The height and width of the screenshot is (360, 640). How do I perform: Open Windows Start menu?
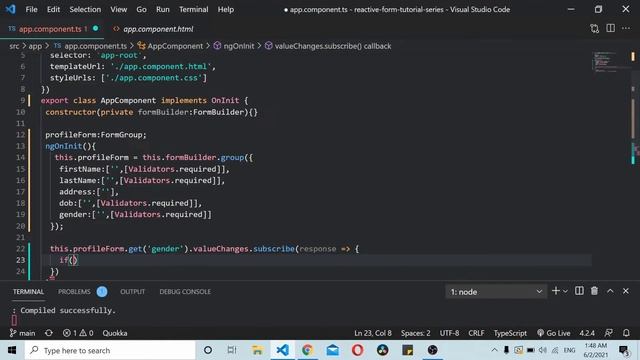point(12,350)
